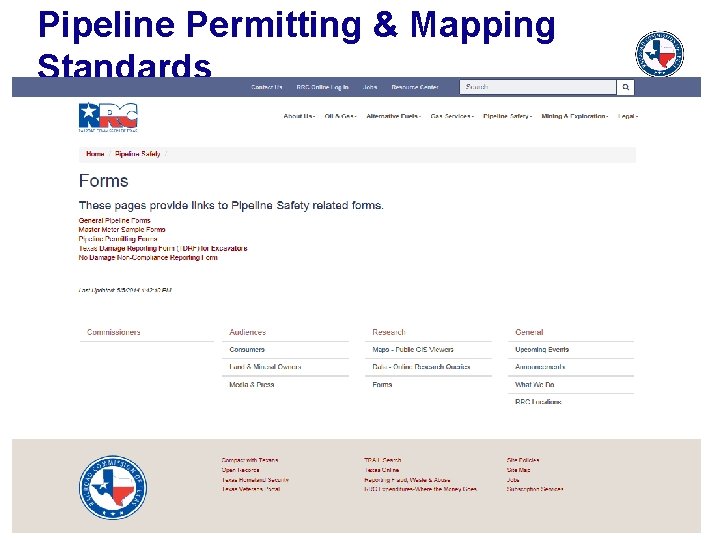Select the Research section heading
720x540 pixels.
tap(389, 332)
